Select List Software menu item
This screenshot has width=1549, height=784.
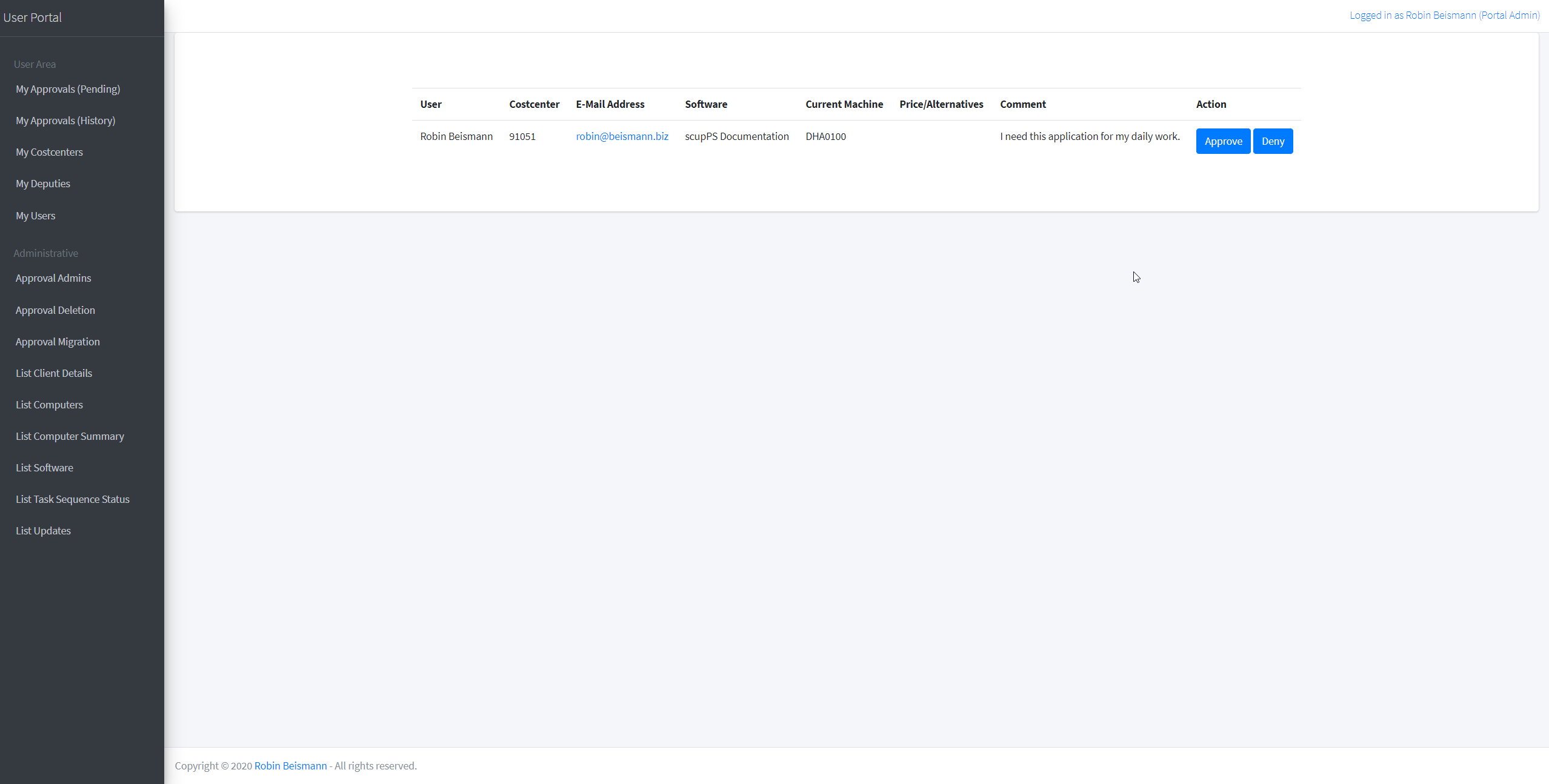click(x=44, y=468)
